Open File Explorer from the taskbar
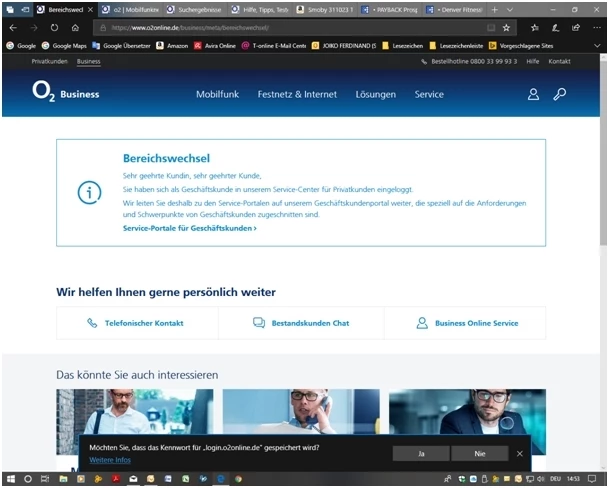609x488 pixels. [63, 479]
